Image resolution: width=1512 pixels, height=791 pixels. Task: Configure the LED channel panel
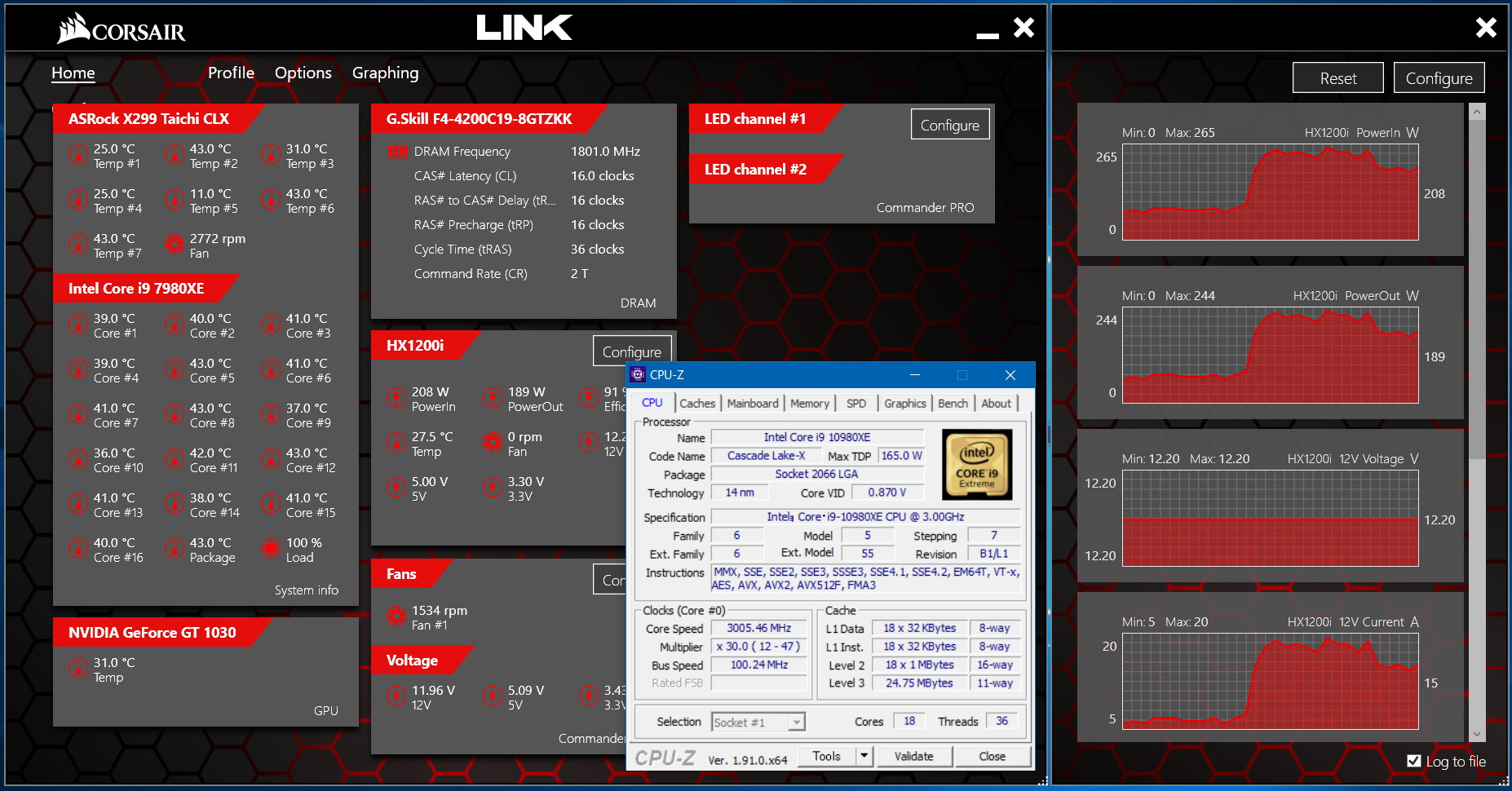tap(950, 125)
